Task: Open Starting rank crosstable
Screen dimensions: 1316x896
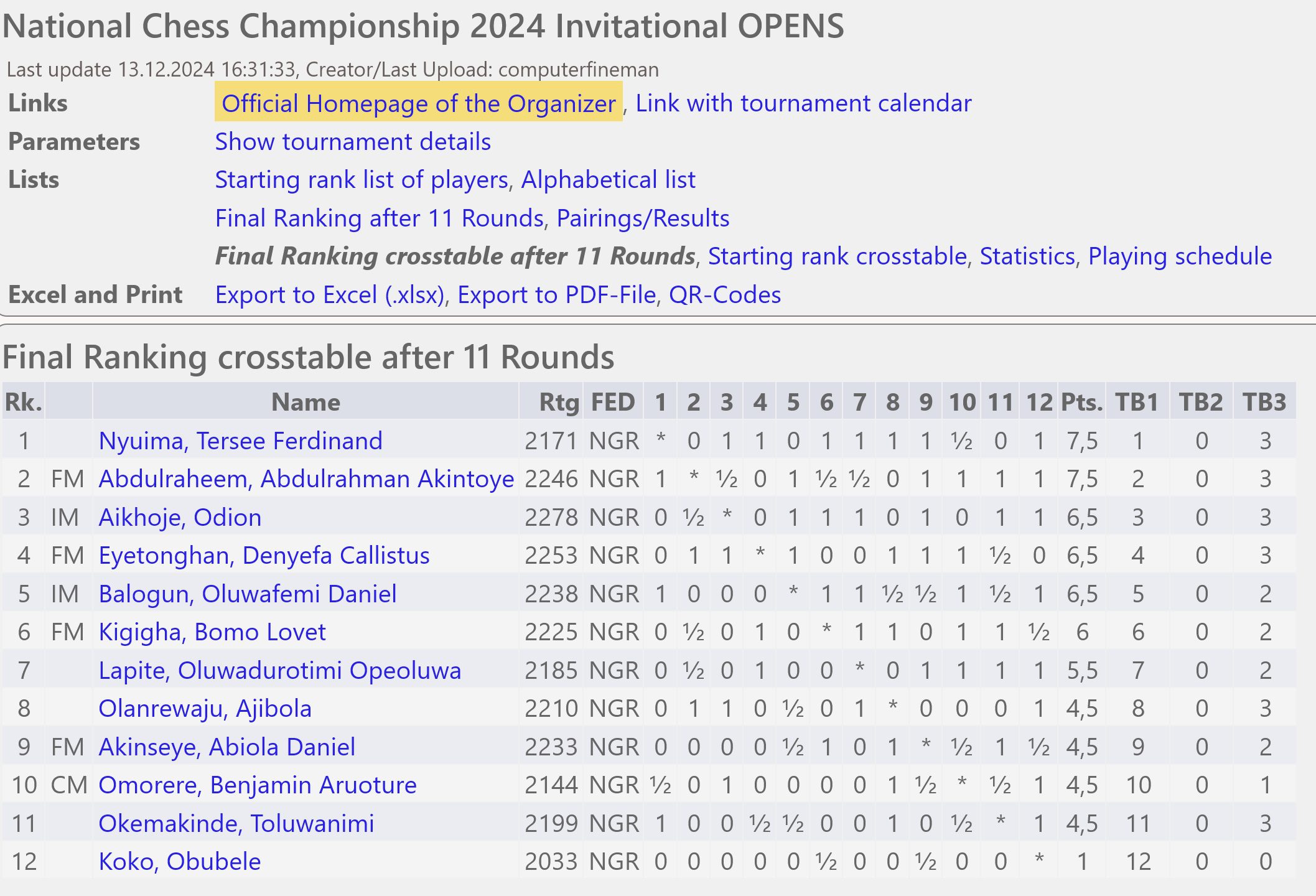Action: pyautogui.click(x=838, y=256)
